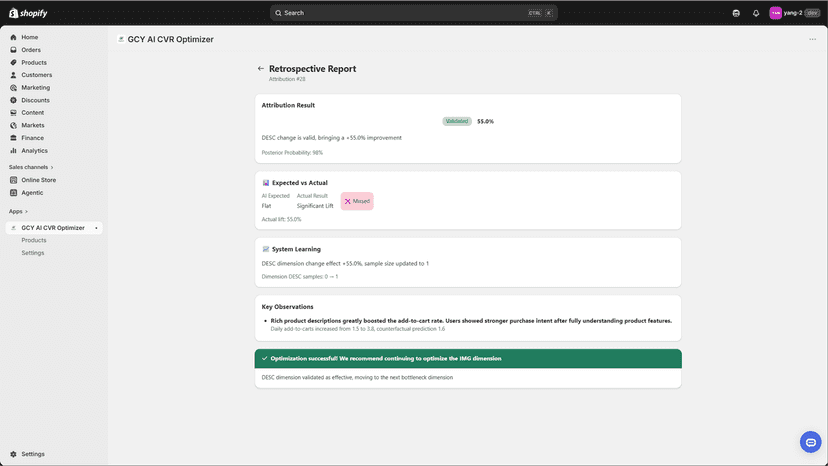This screenshot has height=466, width=828.
Task: Open the notifications bell icon
Action: (x=756, y=13)
